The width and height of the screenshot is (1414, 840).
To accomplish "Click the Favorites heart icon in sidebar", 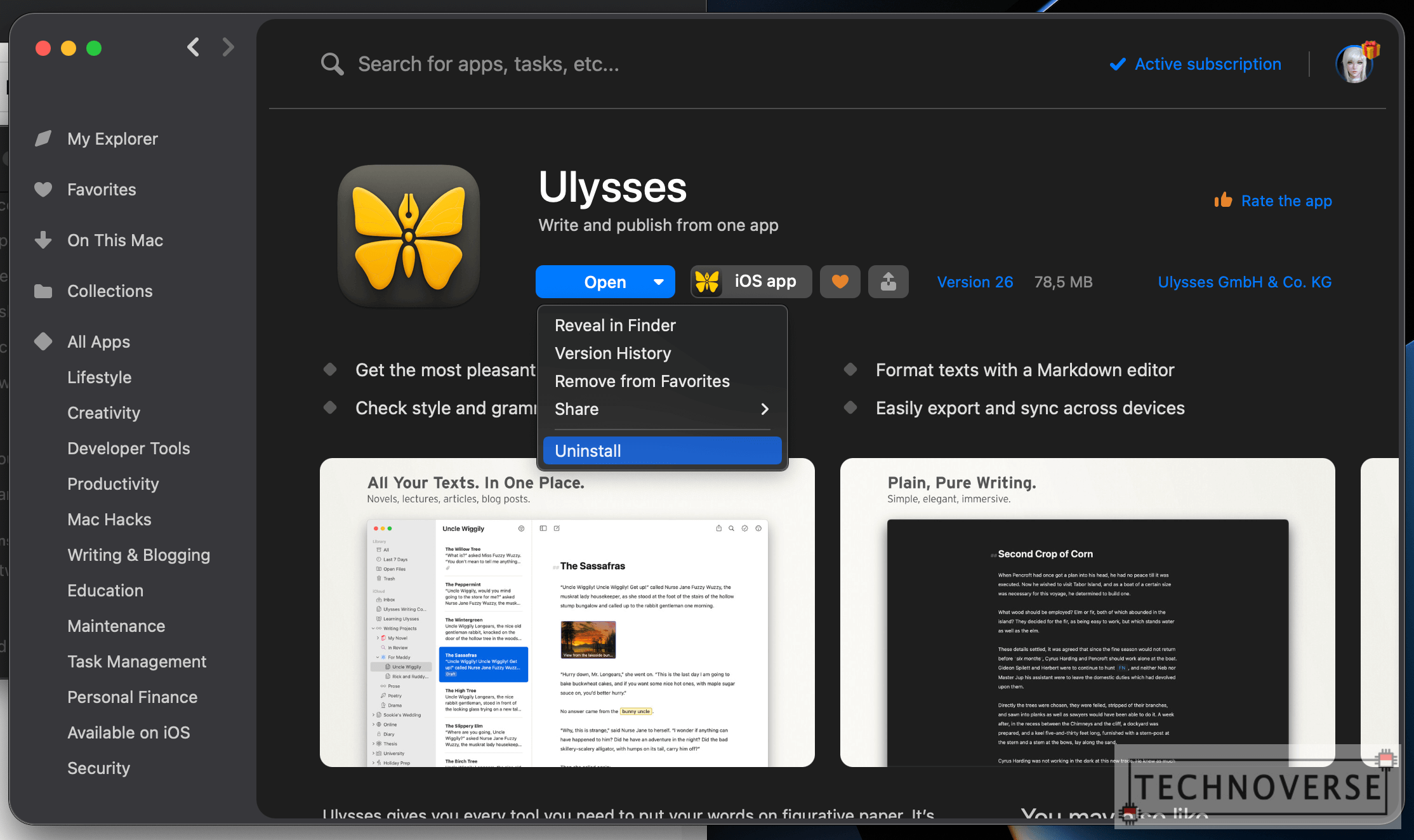I will pyautogui.click(x=43, y=189).
